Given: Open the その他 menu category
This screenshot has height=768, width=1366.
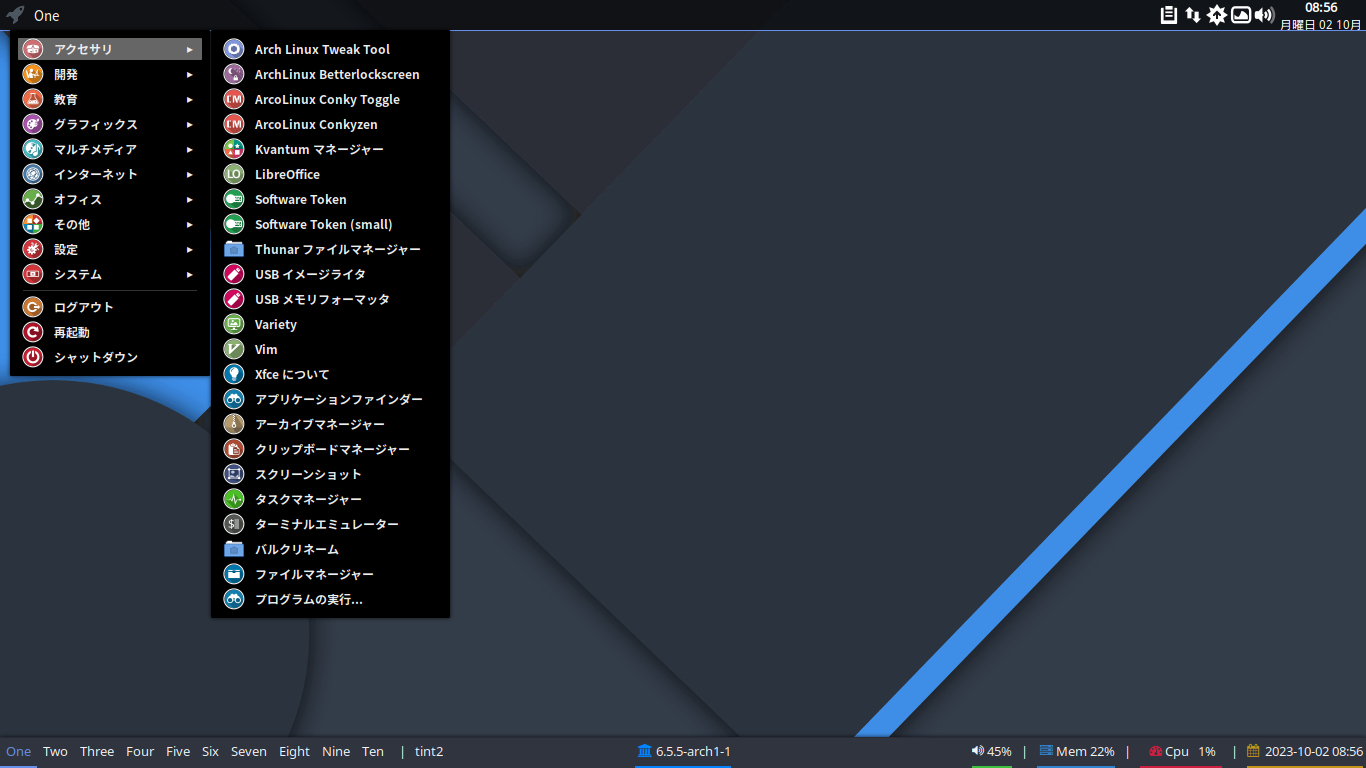Looking at the screenshot, I should 110,224.
